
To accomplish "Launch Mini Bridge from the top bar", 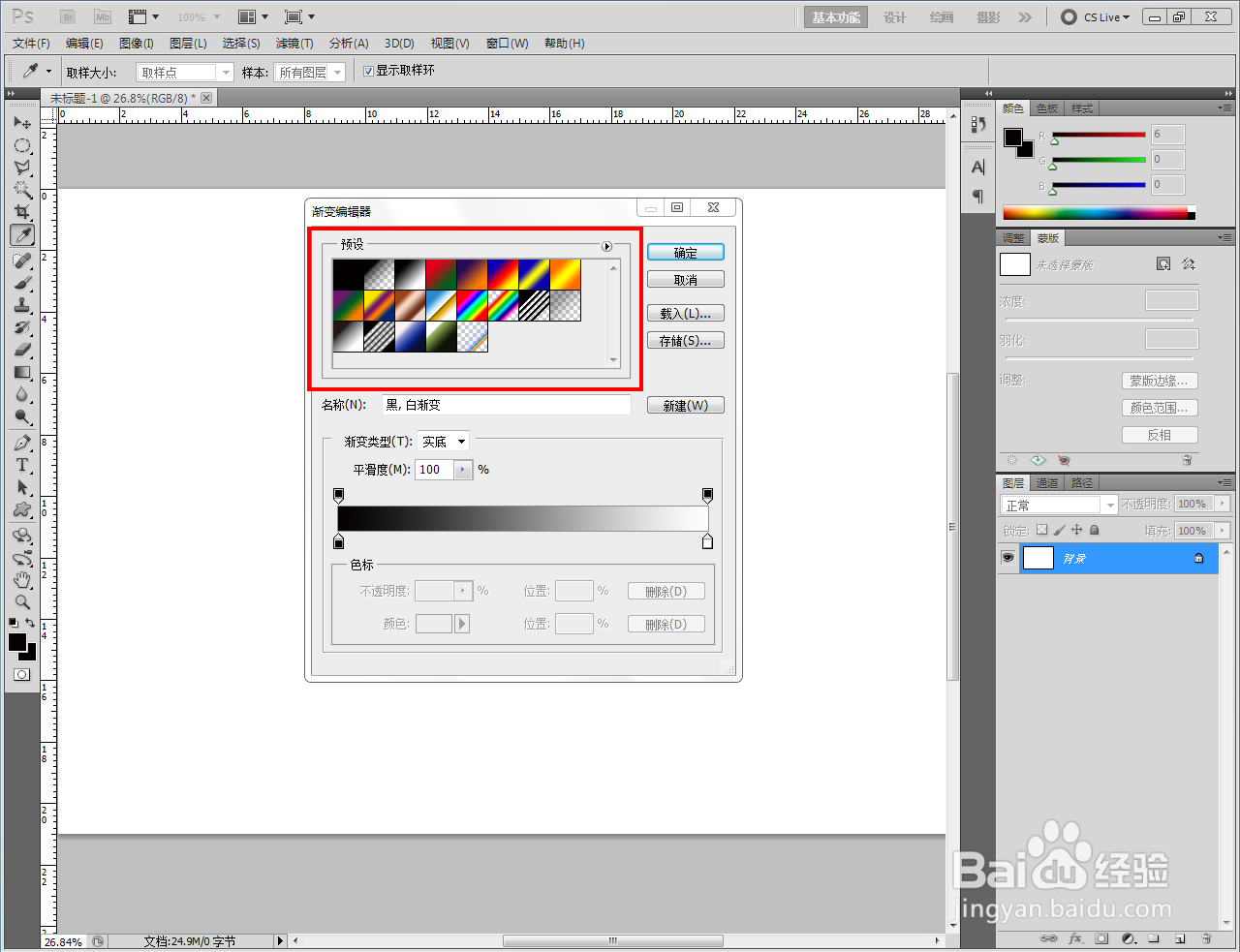I will point(103,16).
